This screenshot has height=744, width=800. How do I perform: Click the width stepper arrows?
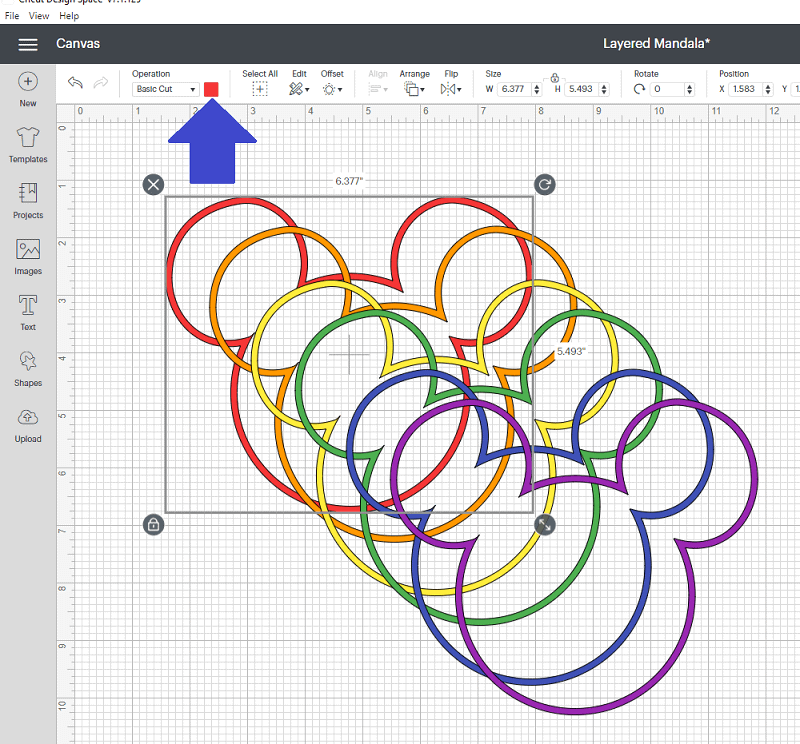(x=537, y=89)
